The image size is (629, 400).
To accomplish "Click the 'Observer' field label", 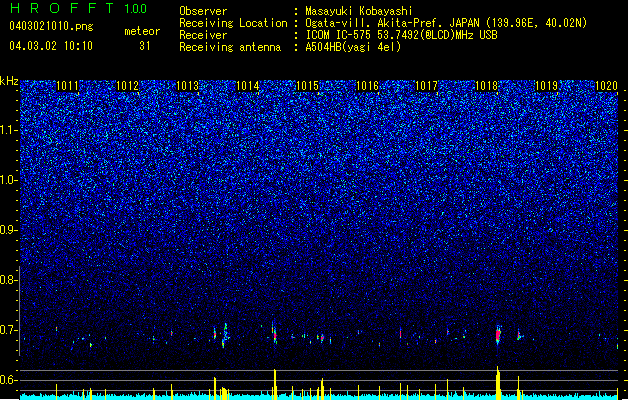I will coord(203,11).
